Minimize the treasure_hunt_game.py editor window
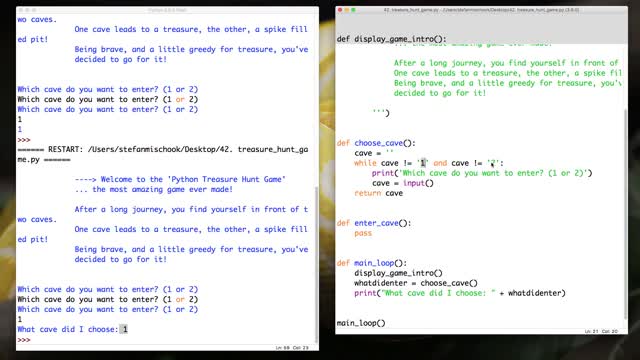This screenshot has width=640, height=360. pos(347,10)
